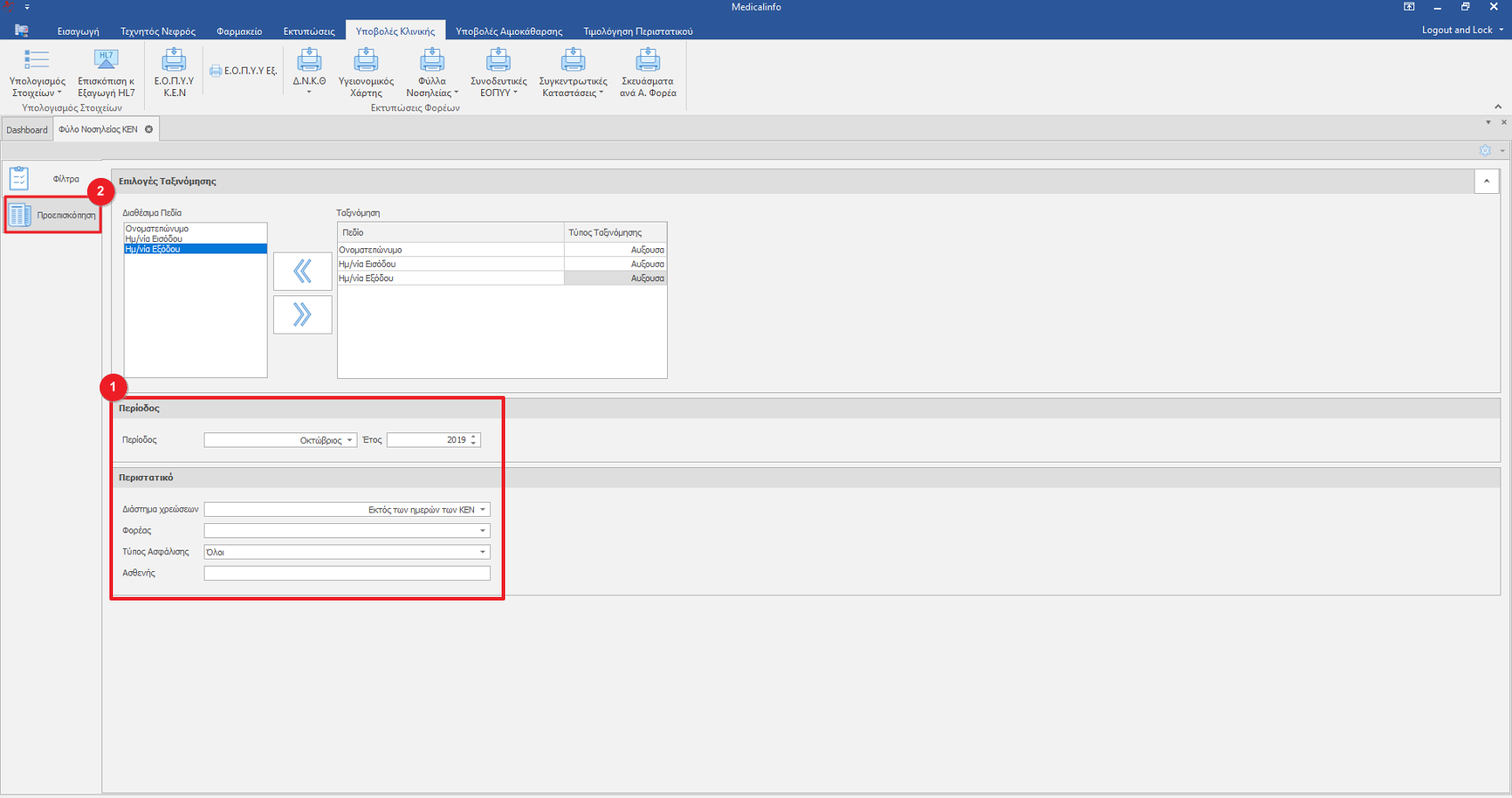Viewport: 1512px width, 798px height.
Task: Open the Διάστημα χρεώσεων dropdown
Action: (x=483, y=510)
